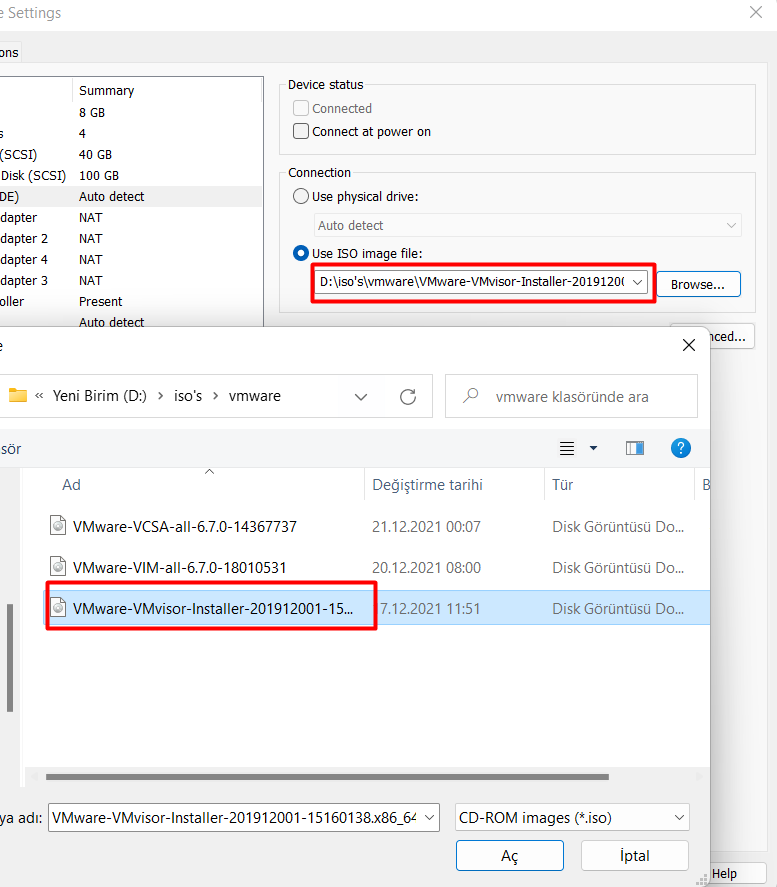
Task: Click the Help button
Action: tap(736, 874)
